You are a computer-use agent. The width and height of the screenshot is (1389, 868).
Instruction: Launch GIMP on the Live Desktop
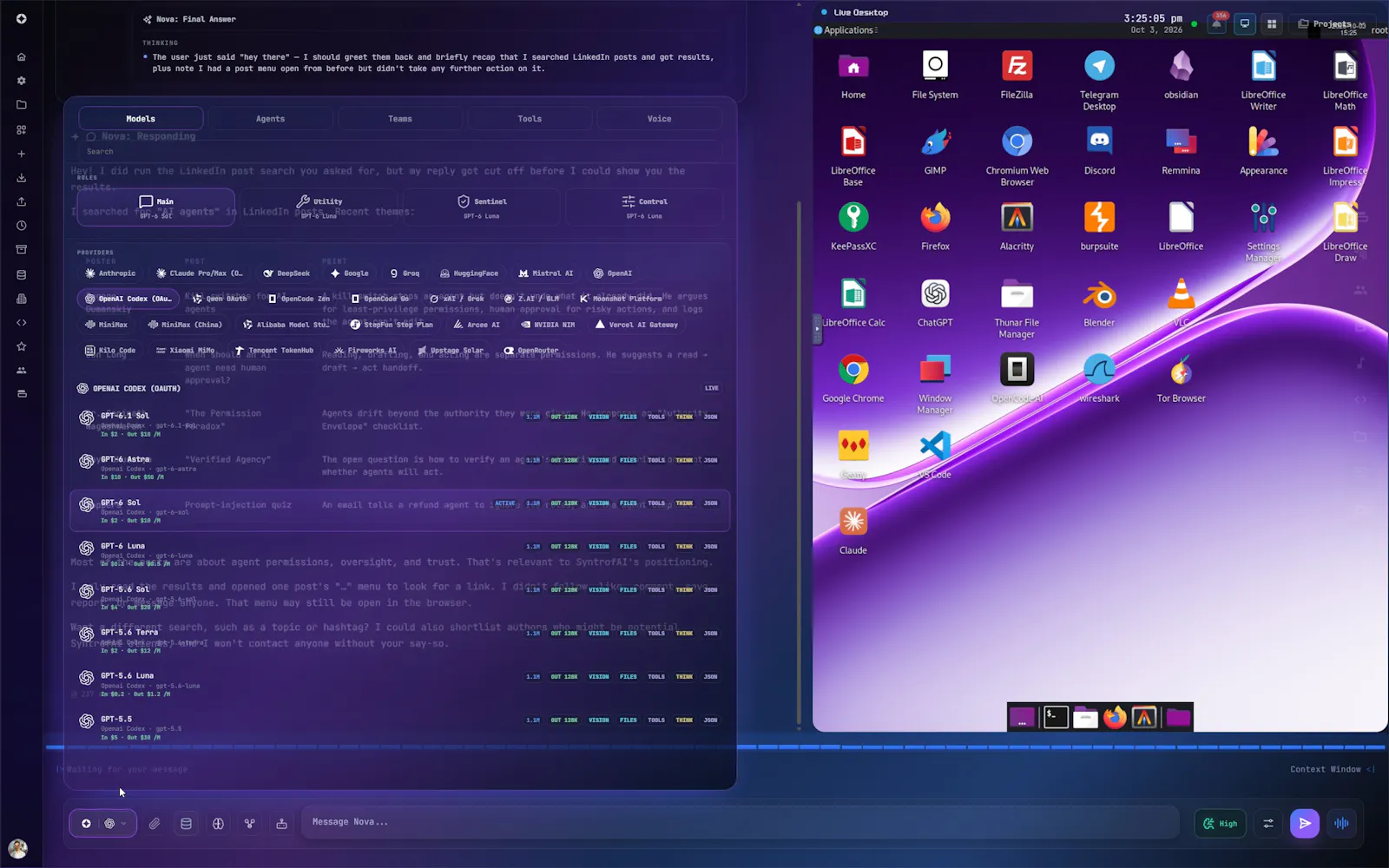(x=935, y=151)
